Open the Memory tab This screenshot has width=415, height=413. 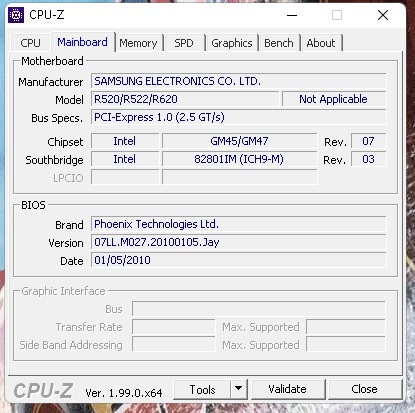(138, 43)
